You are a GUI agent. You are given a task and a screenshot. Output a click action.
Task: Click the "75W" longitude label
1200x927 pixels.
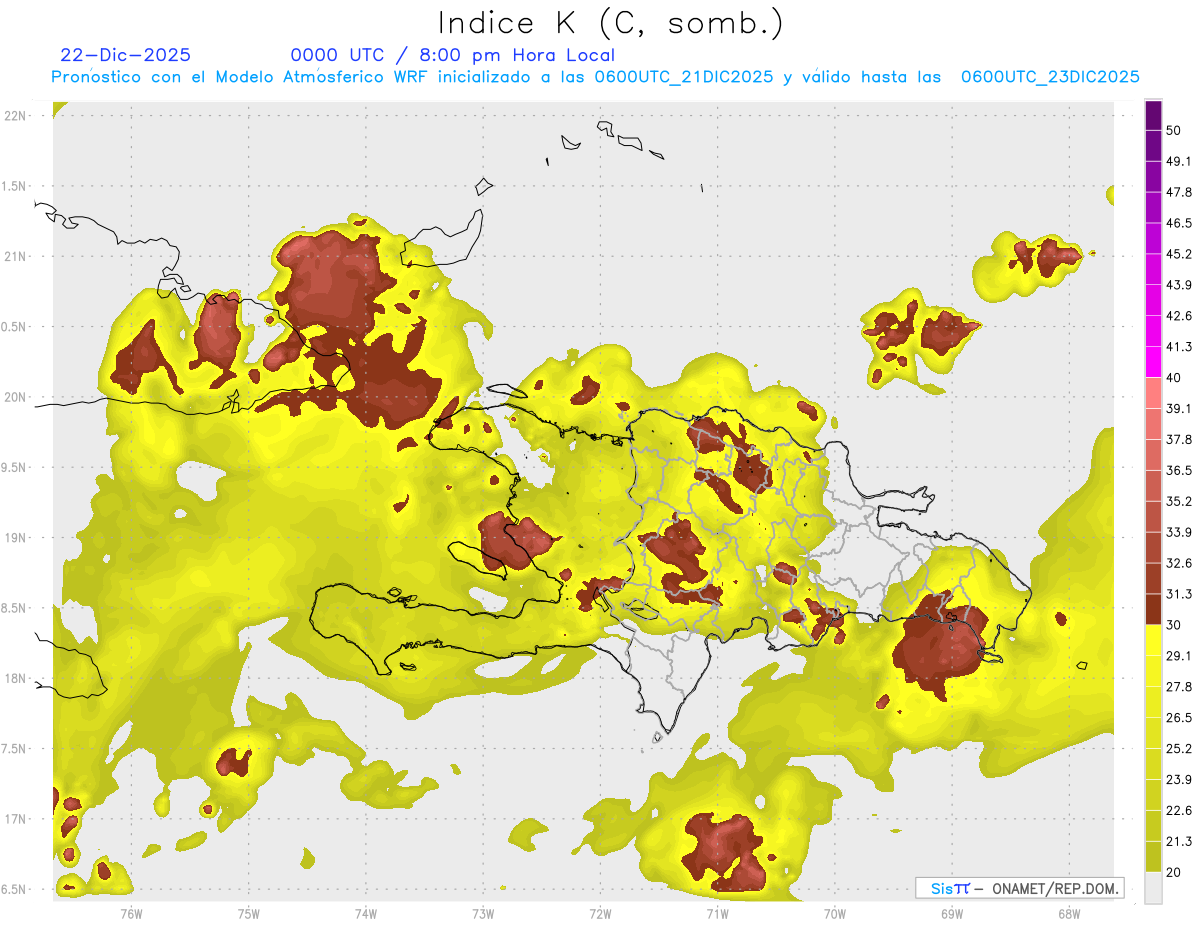pyautogui.click(x=249, y=913)
